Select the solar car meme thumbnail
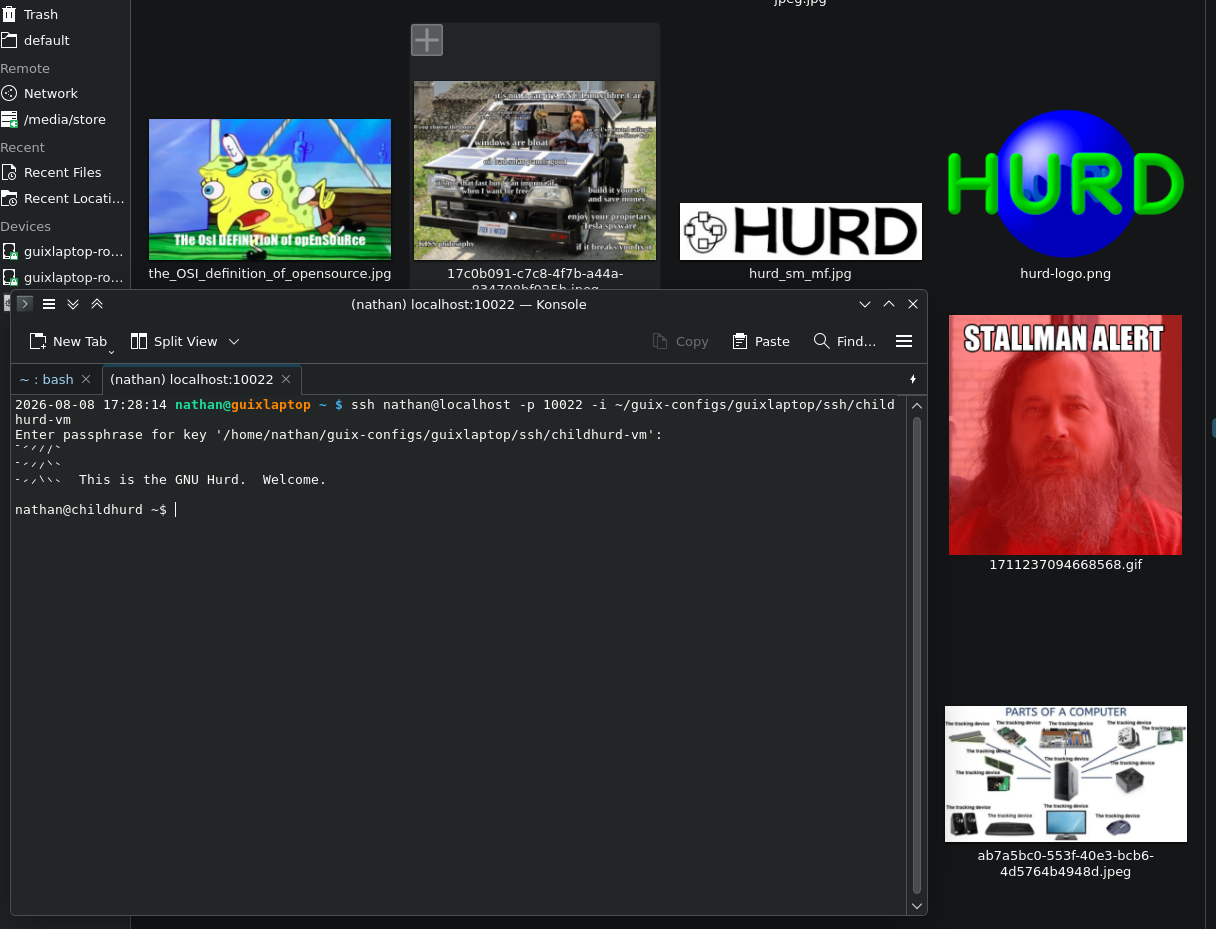Screen dimensions: 1216x929 coord(535,170)
